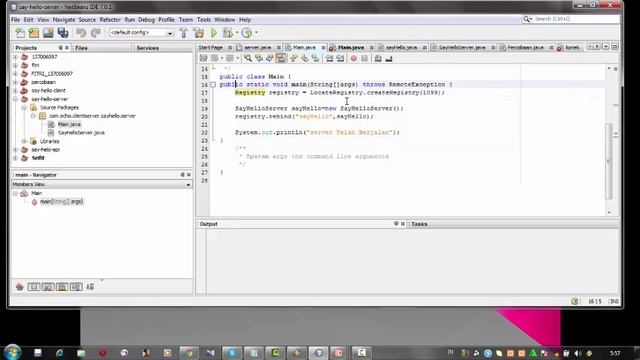Viewport: 640px width, 360px height.
Task: Click the volume icon in system tray
Action: [x=578, y=353]
